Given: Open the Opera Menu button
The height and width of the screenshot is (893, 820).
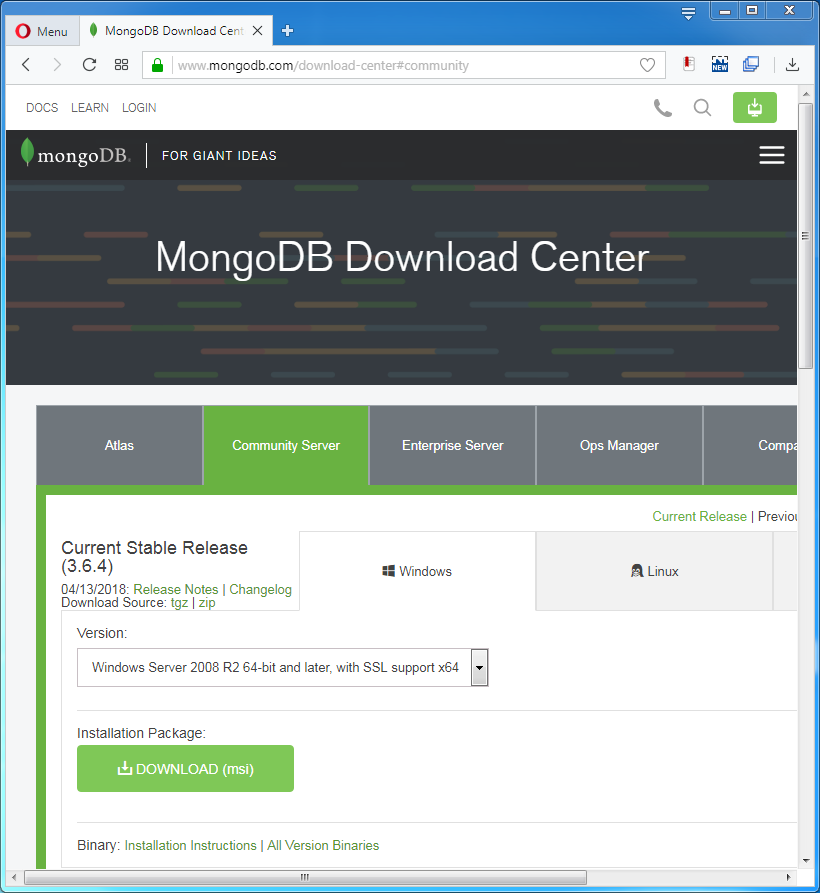Looking at the screenshot, I should [41, 31].
